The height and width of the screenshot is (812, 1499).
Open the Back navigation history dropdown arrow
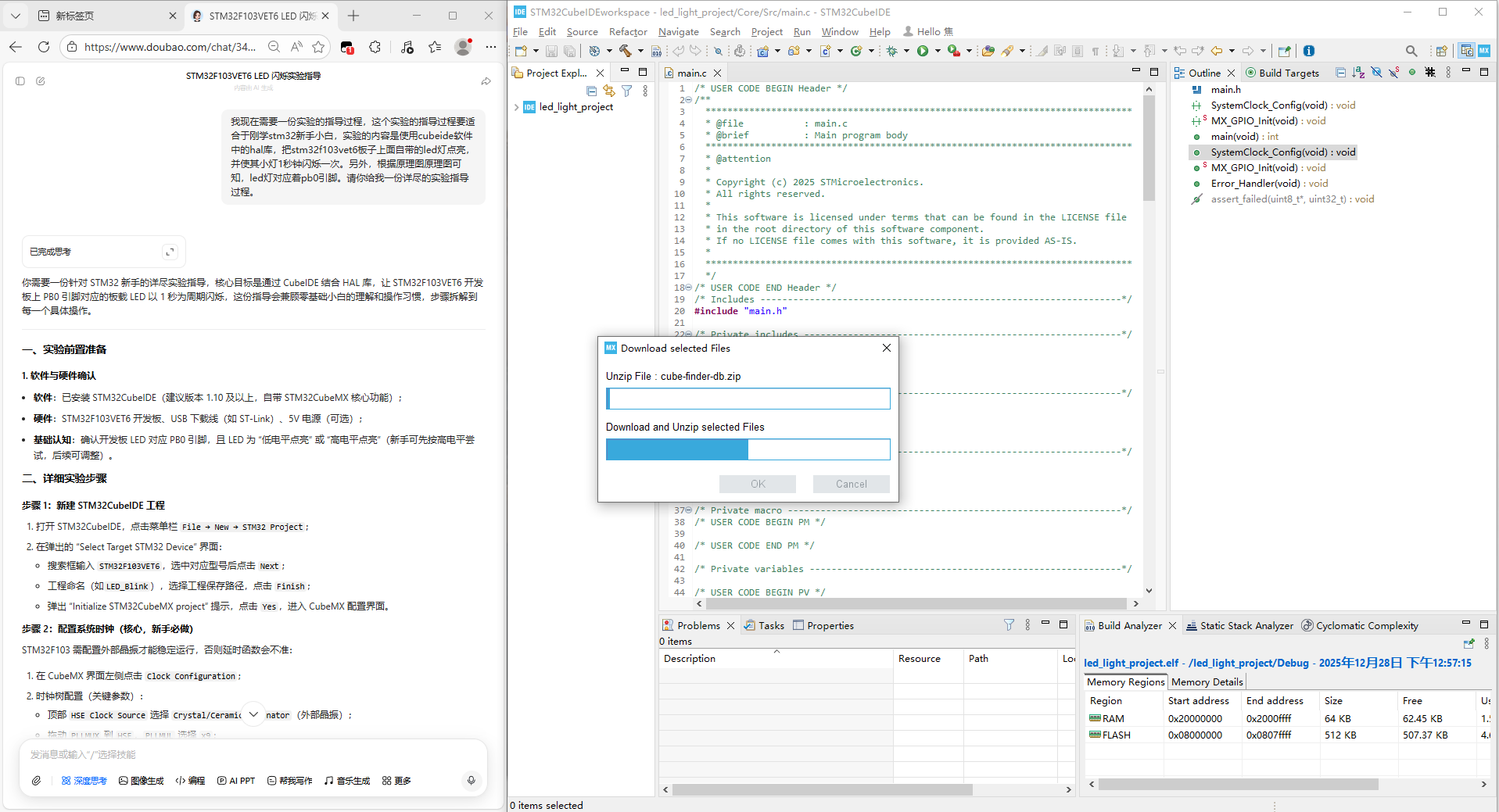point(1232,51)
